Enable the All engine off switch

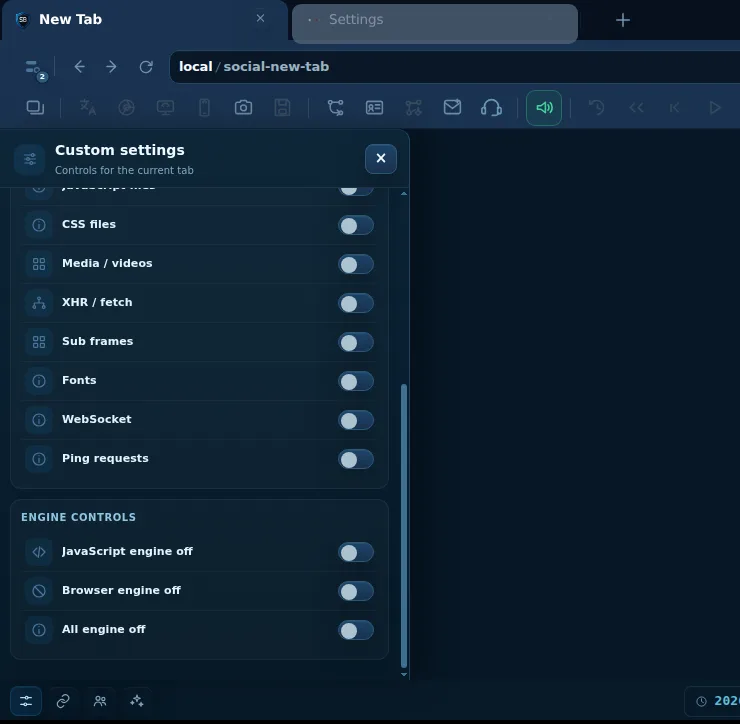pos(356,631)
